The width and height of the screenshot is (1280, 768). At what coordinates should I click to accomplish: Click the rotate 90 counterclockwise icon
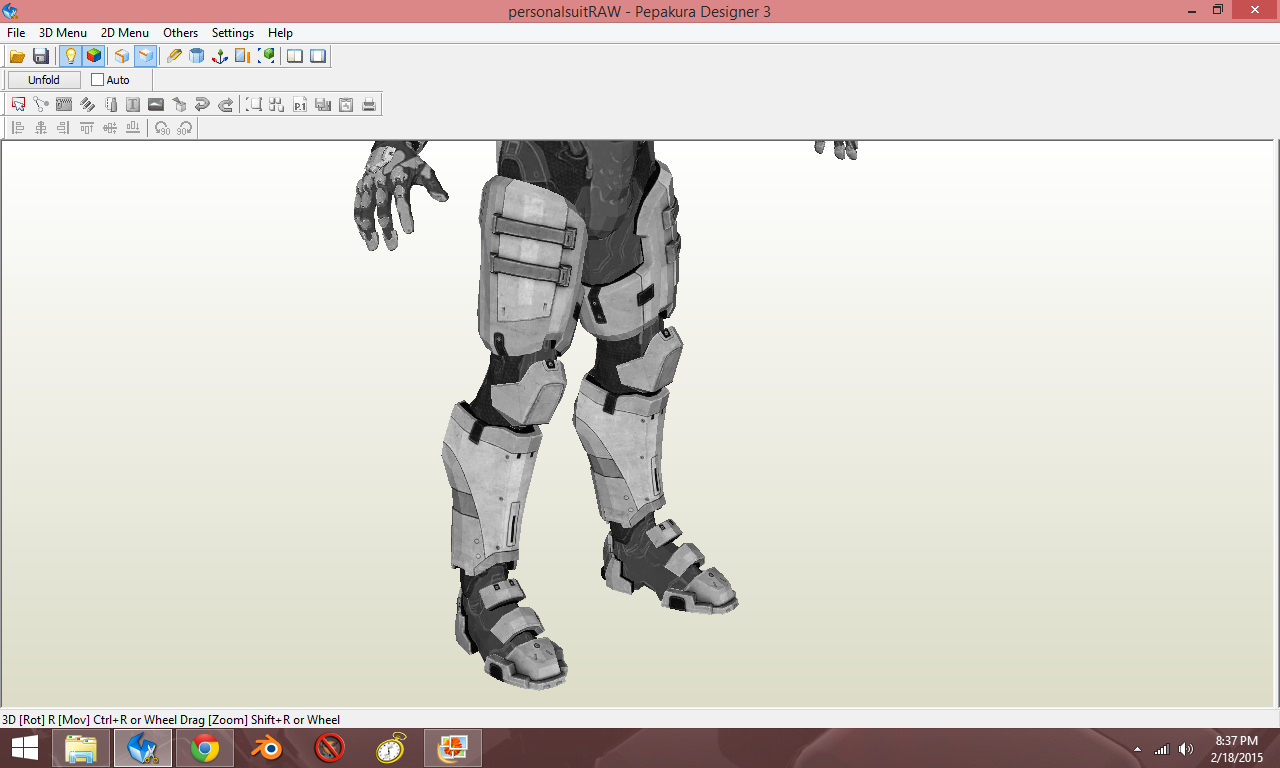tap(162, 128)
